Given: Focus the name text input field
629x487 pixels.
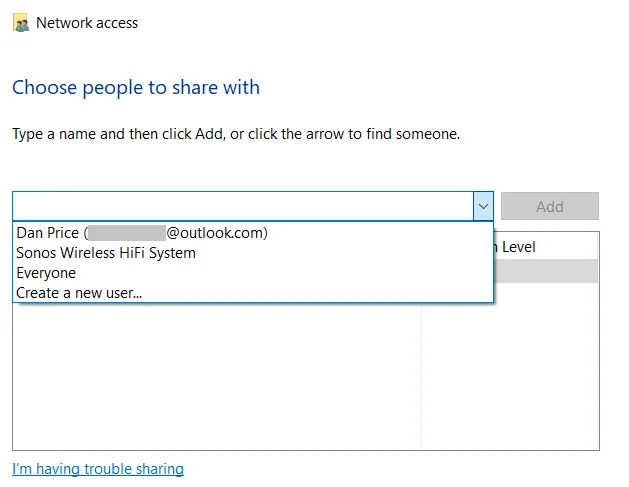Looking at the screenshot, I should pyautogui.click(x=243, y=206).
